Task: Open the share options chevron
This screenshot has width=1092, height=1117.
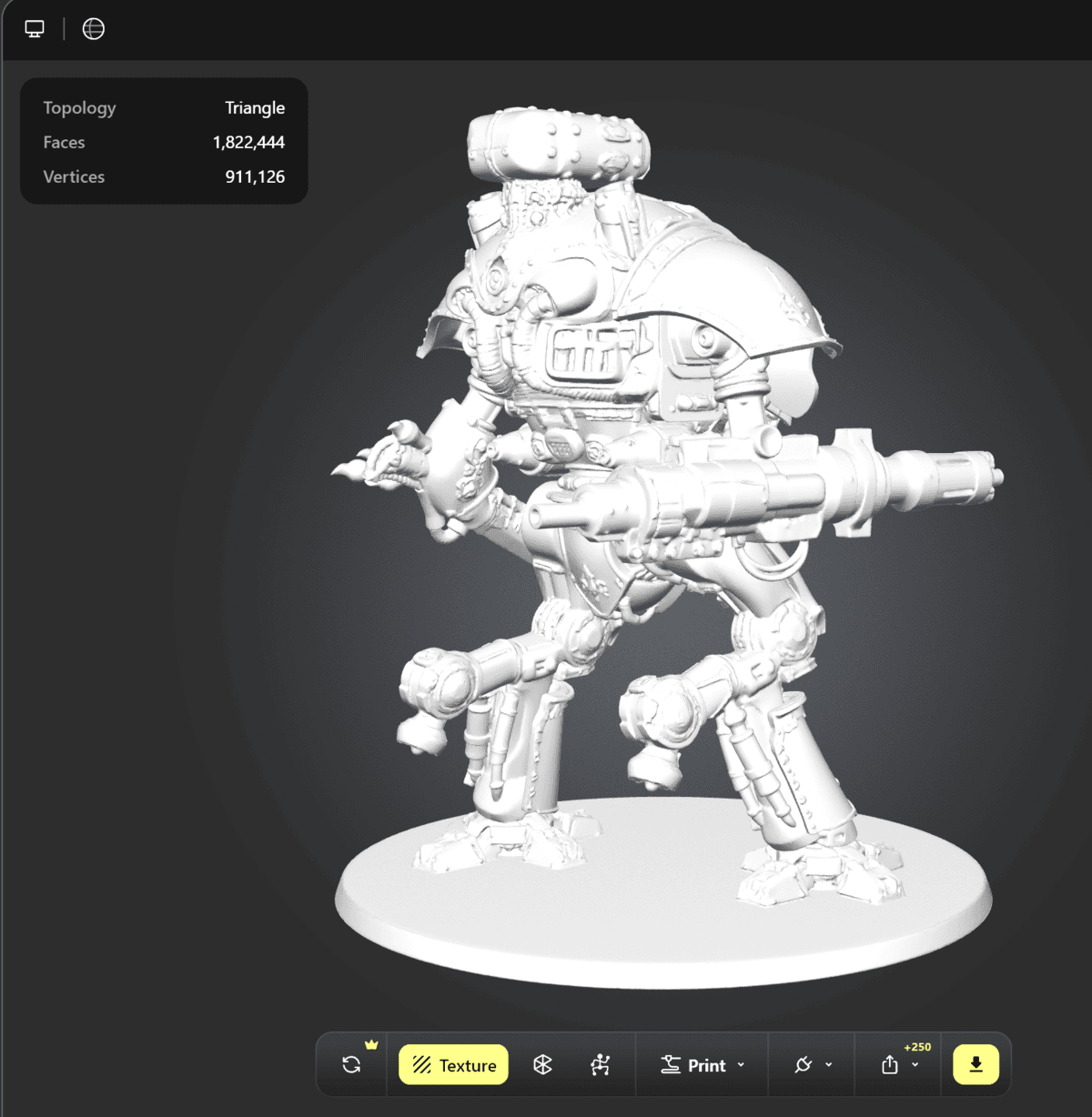Action: (915, 1065)
